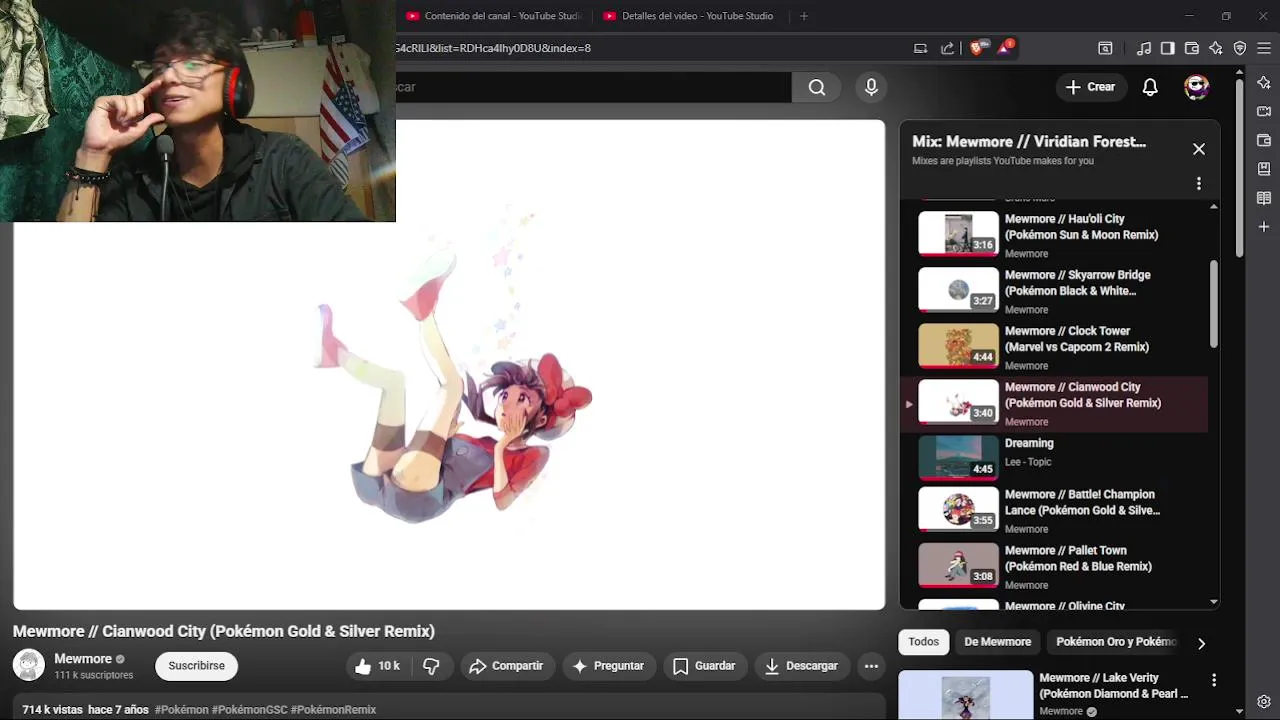Open the YouTube account avatar menu
Screen dimensions: 1280x720
(x=1197, y=87)
